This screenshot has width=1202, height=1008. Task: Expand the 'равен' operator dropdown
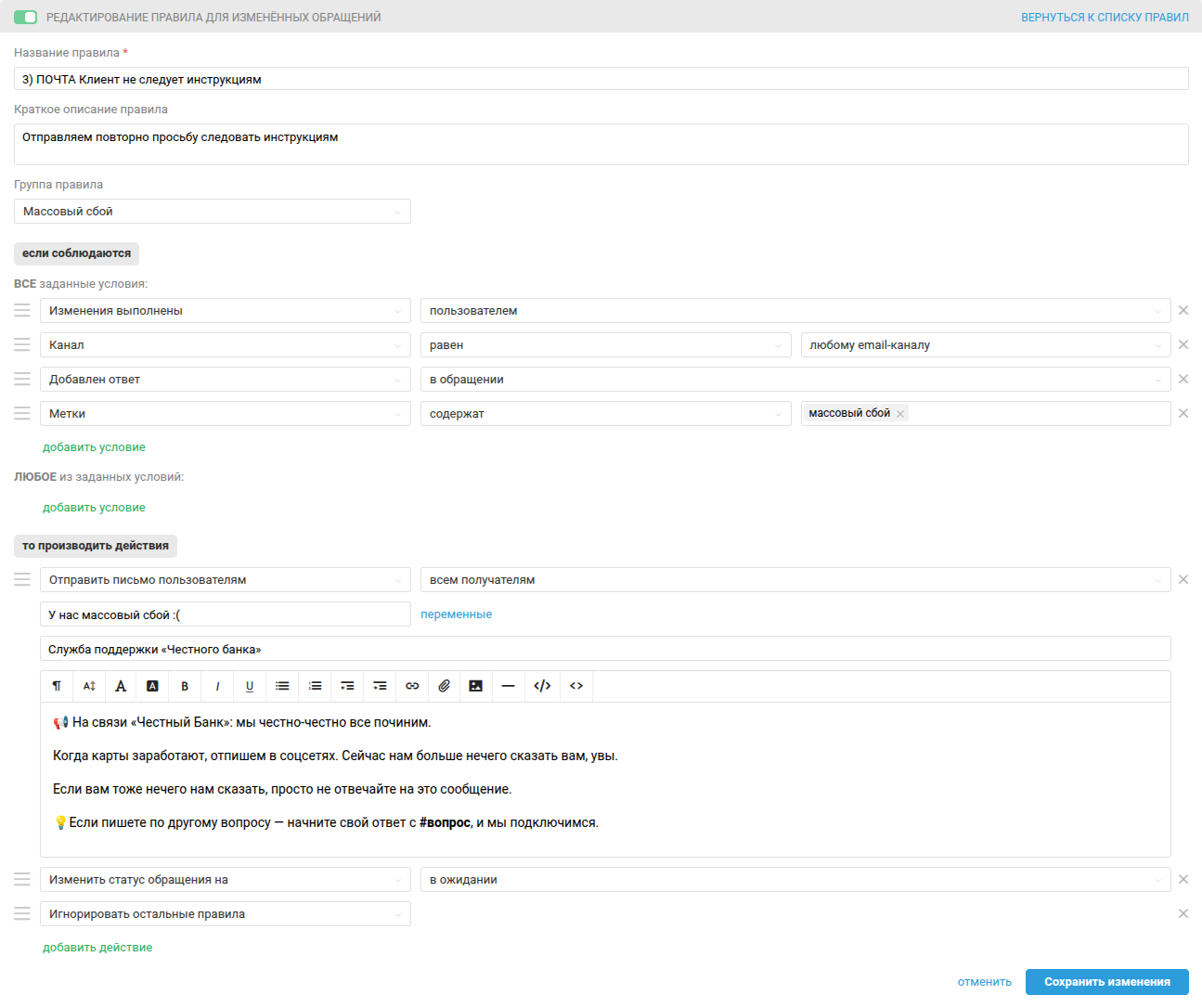606,345
